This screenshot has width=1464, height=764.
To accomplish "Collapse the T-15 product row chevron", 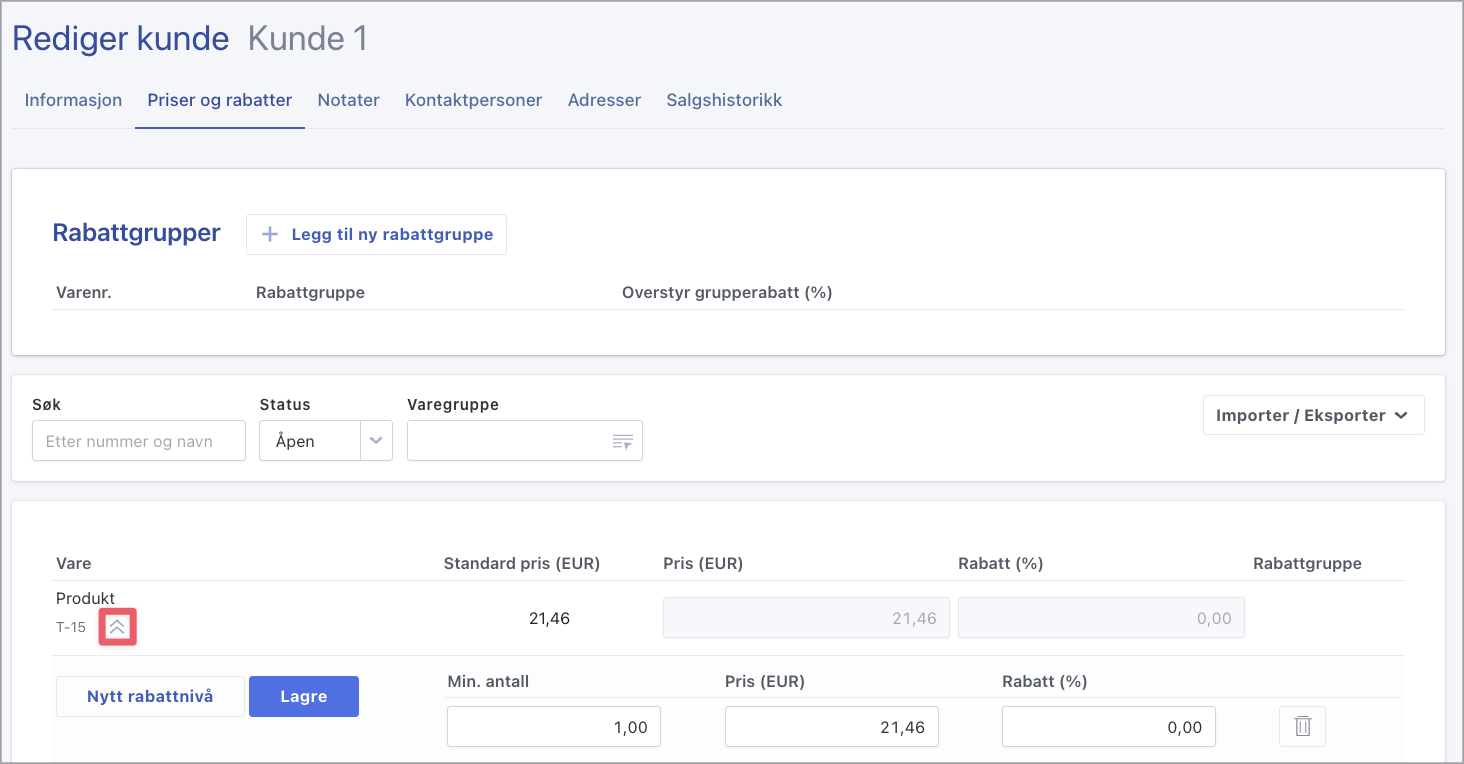I will pyautogui.click(x=117, y=628).
